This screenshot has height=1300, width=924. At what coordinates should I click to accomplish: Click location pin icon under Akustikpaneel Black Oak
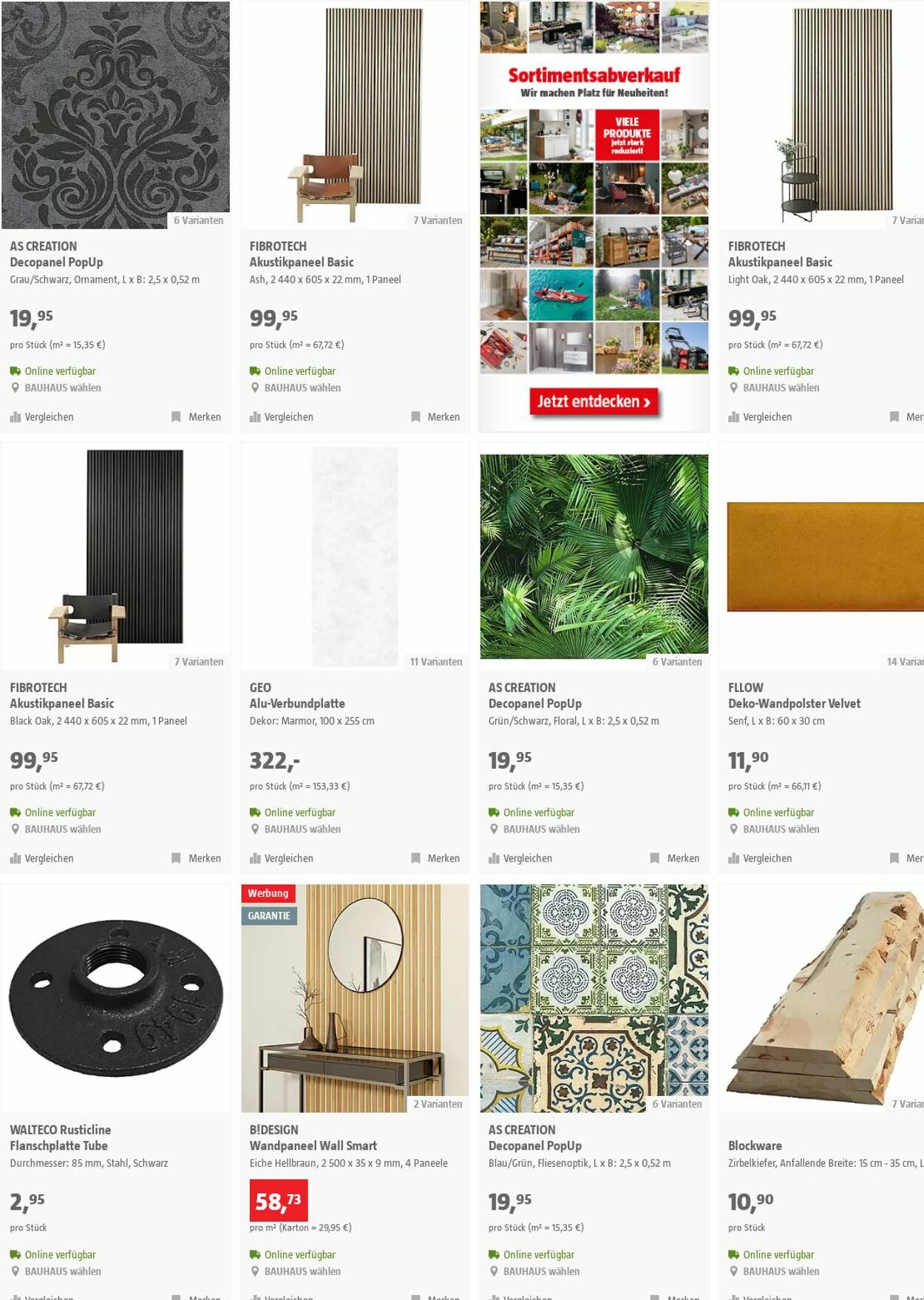[16, 829]
